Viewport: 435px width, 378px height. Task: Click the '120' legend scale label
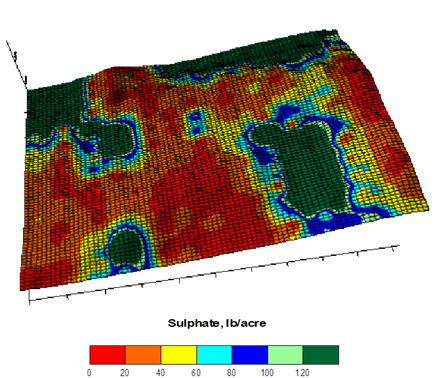[x=303, y=372]
